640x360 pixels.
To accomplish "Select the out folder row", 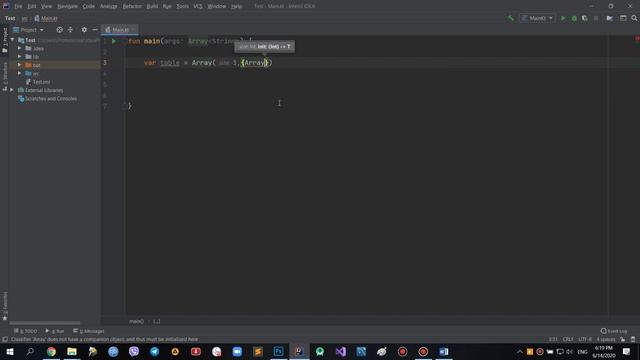I will (x=55, y=65).
